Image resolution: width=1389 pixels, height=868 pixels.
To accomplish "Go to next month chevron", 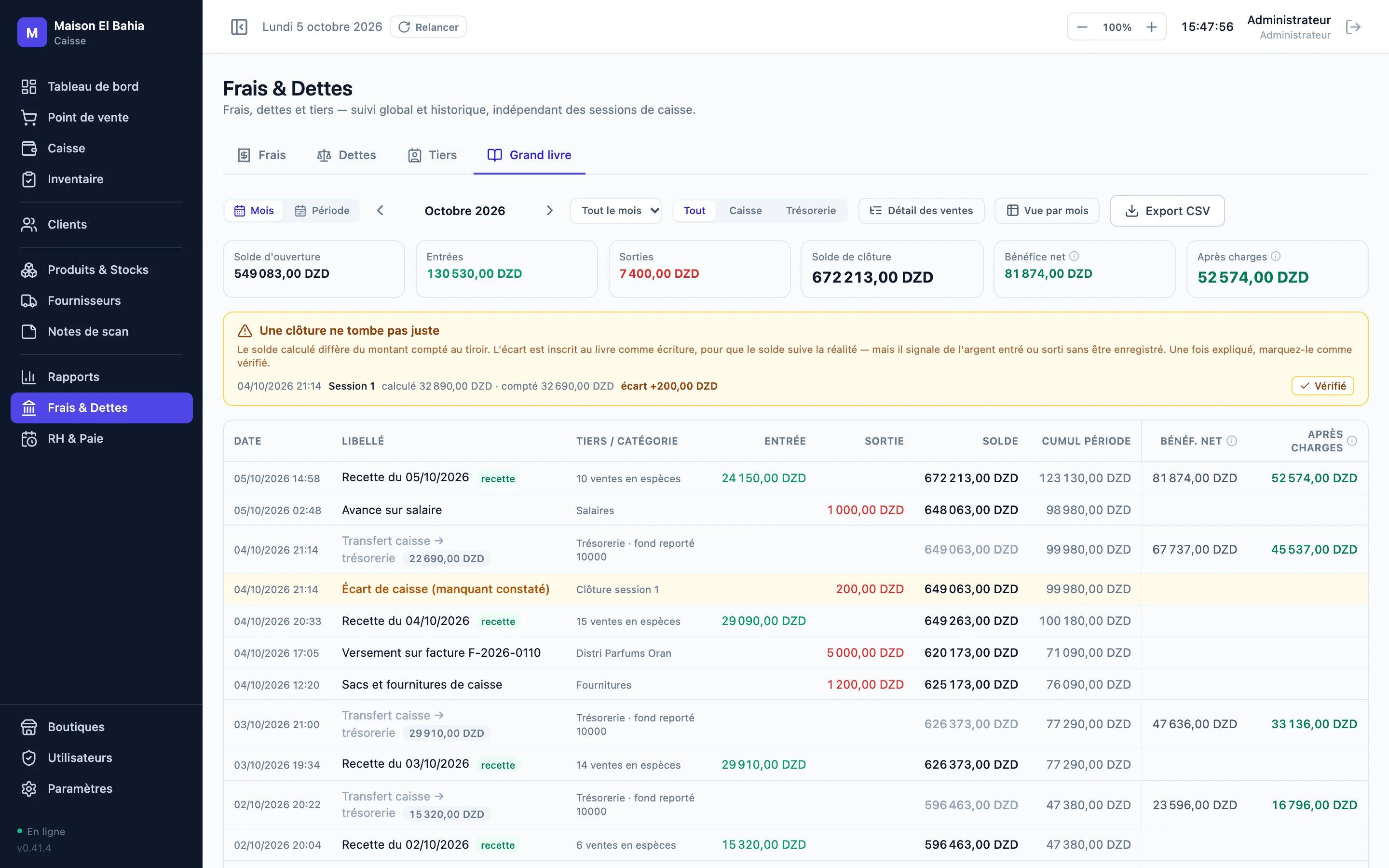I will click(x=549, y=211).
